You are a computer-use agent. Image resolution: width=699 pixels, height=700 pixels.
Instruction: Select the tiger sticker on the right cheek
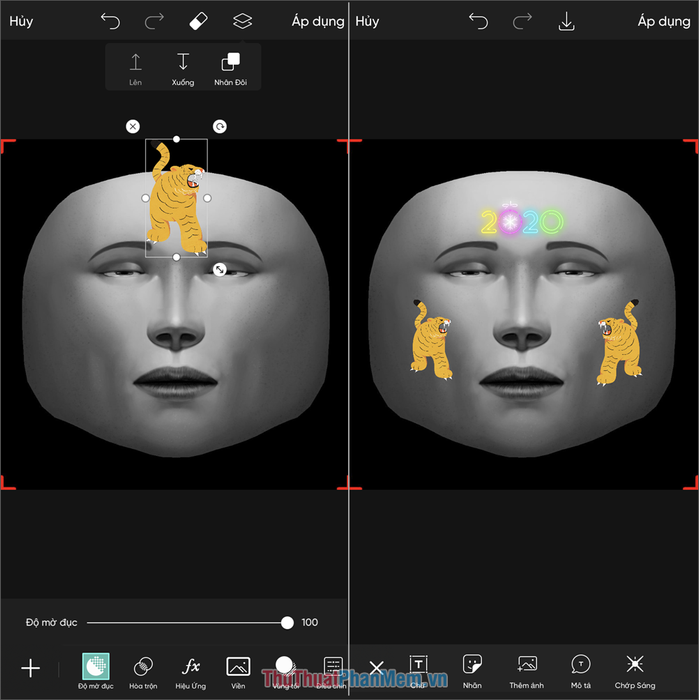(x=619, y=343)
